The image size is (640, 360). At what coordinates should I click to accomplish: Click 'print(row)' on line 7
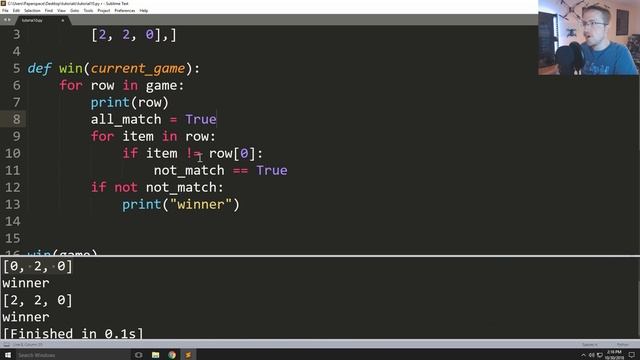(x=129, y=102)
